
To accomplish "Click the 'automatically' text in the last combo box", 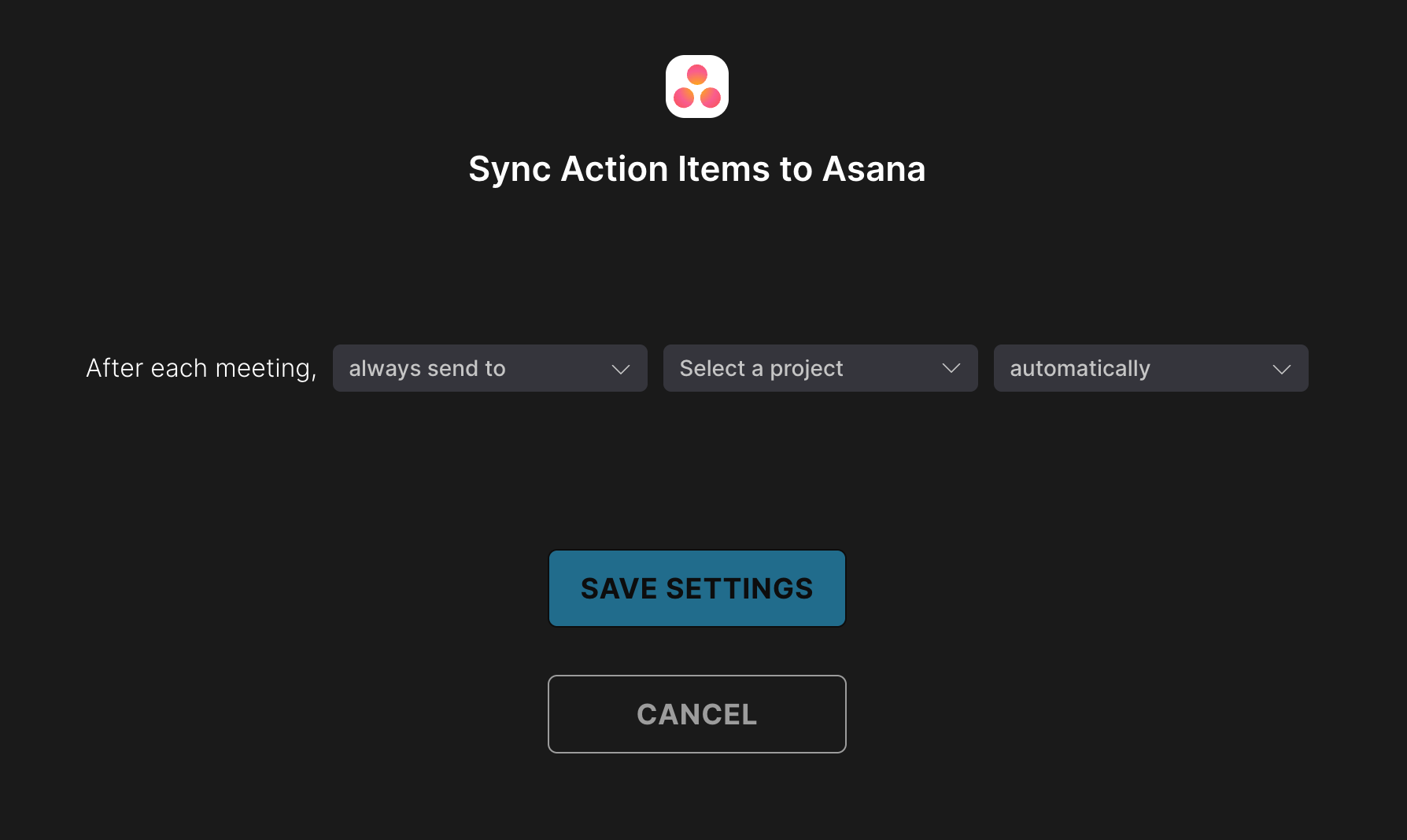I will pyautogui.click(x=1080, y=368).
